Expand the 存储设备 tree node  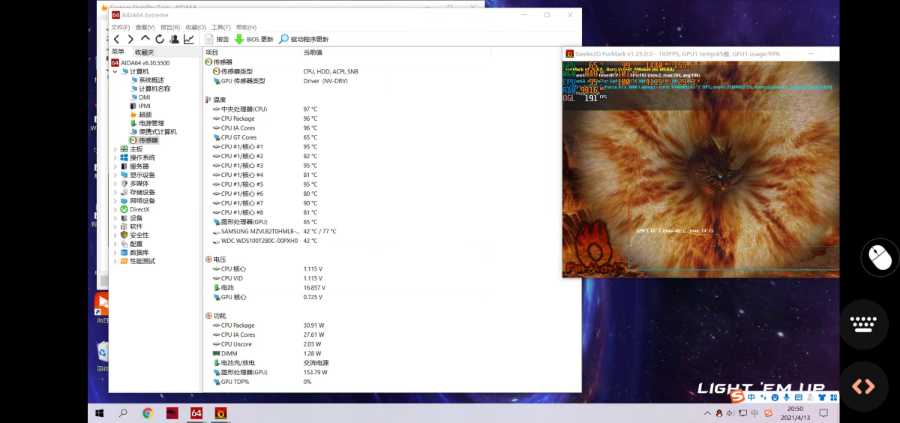[x=115, y=192]
